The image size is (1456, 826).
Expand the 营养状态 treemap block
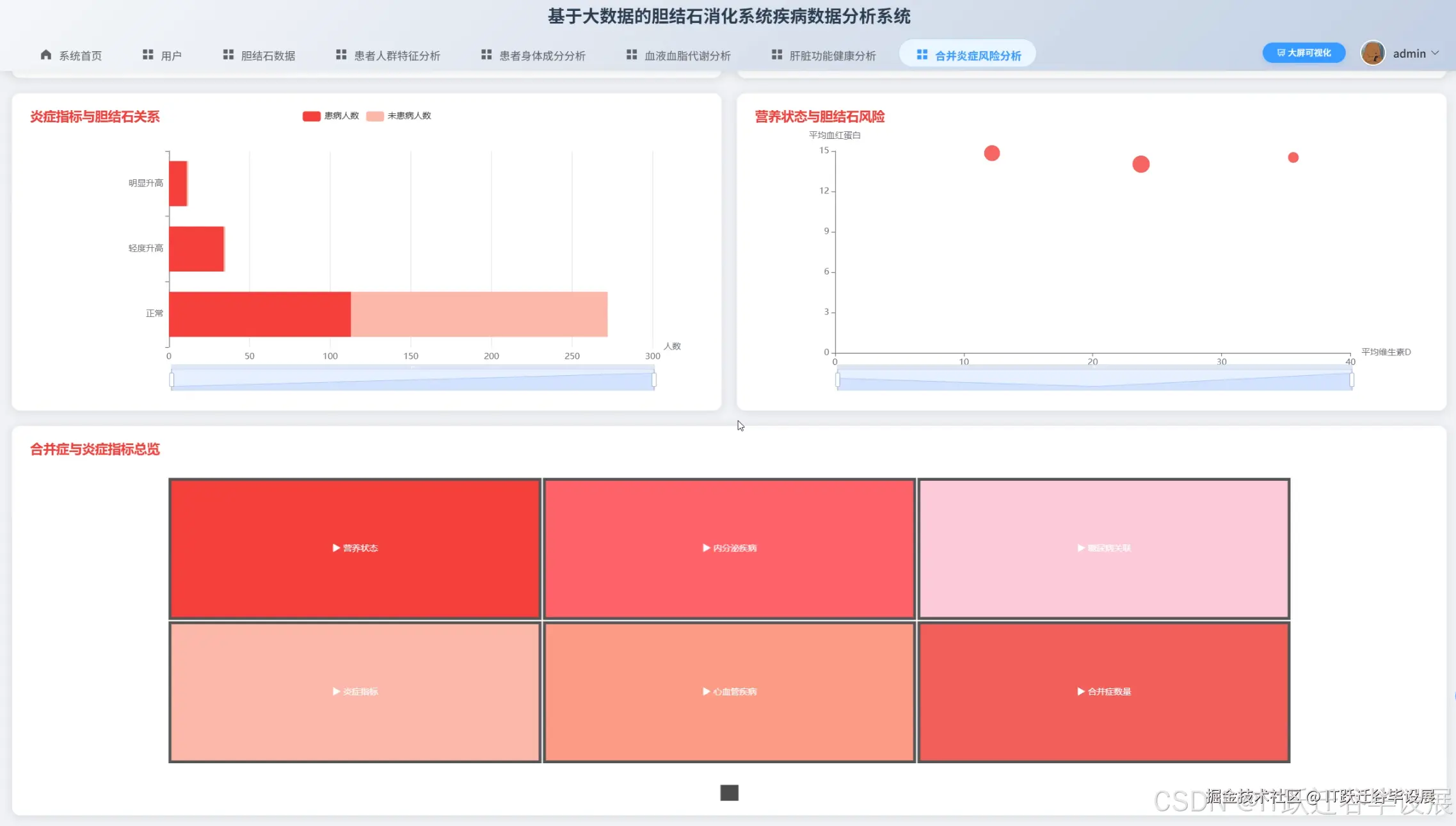pos(355,548)
